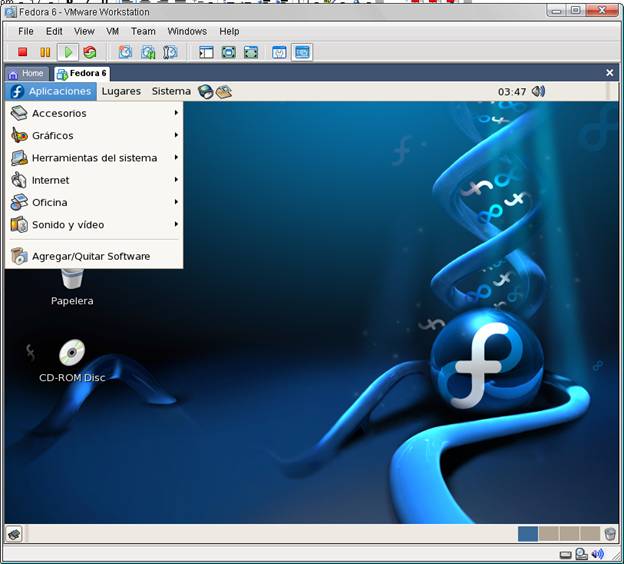Image resolution: width=624 pixels, height=564 pixels.
Task: Close the Fedora 6 tab with X
Action: coord(610,73)
